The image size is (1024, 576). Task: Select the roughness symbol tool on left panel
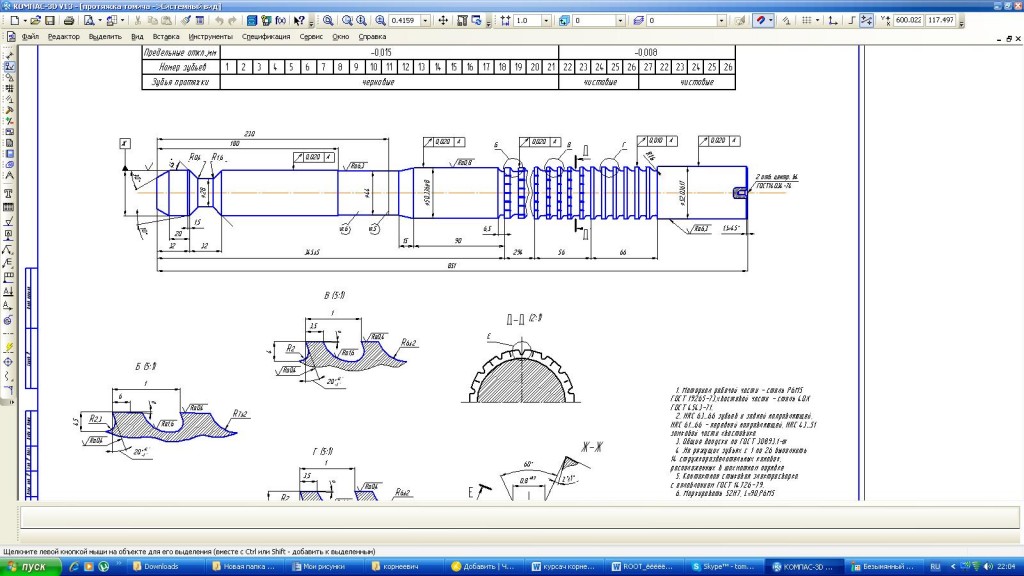coord(8,222)
